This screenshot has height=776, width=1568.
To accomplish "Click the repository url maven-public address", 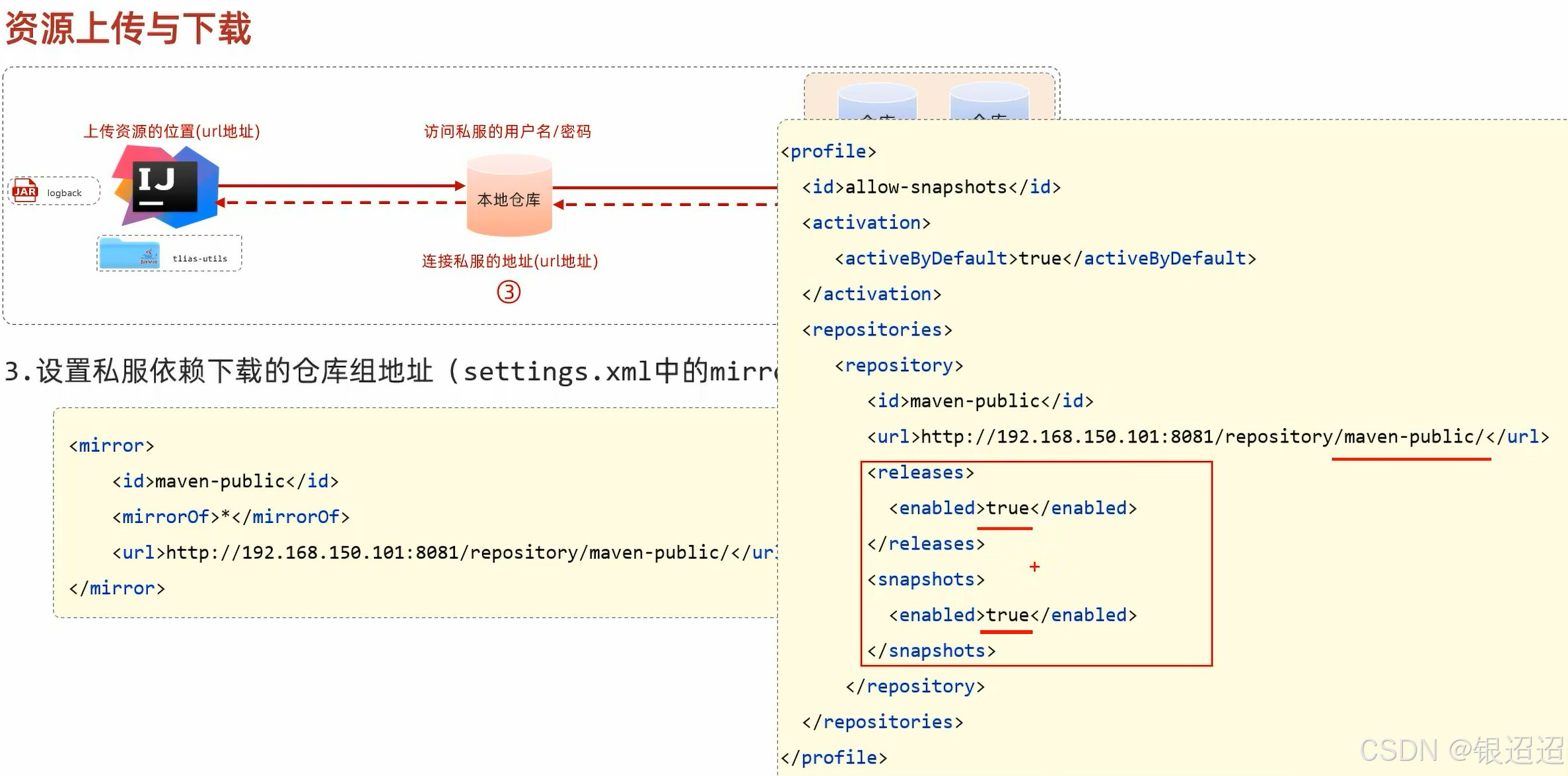I will 1202,437.
